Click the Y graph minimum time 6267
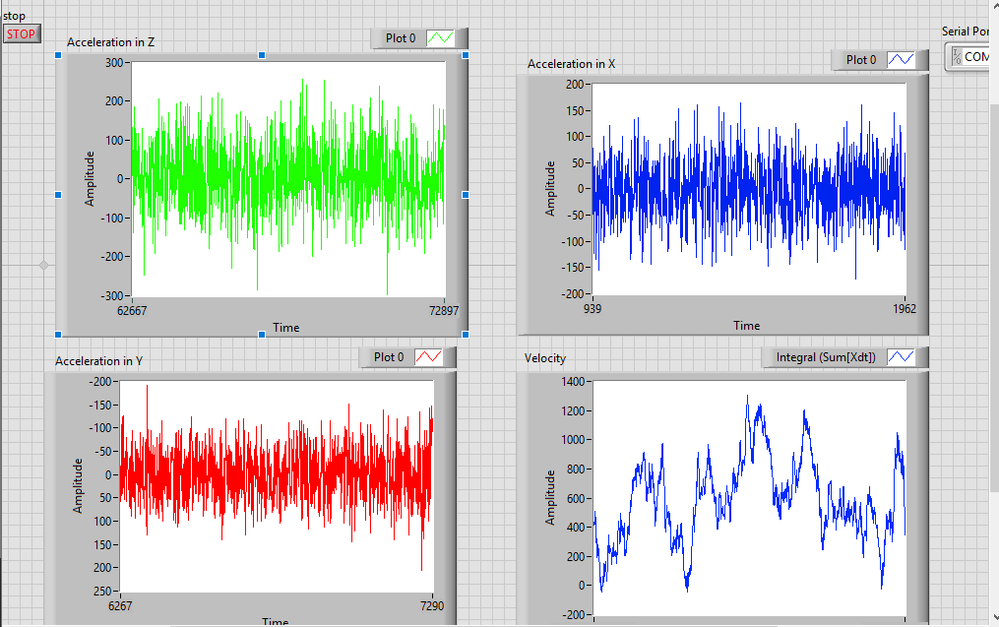 pyautogui.click(x=120, y=605)
